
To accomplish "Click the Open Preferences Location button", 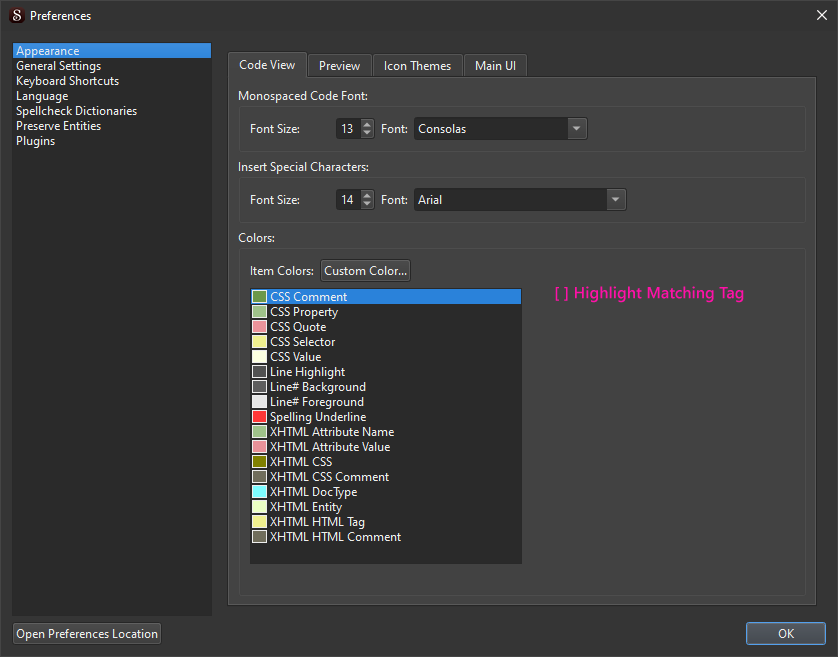I will [x=87, y=633].
